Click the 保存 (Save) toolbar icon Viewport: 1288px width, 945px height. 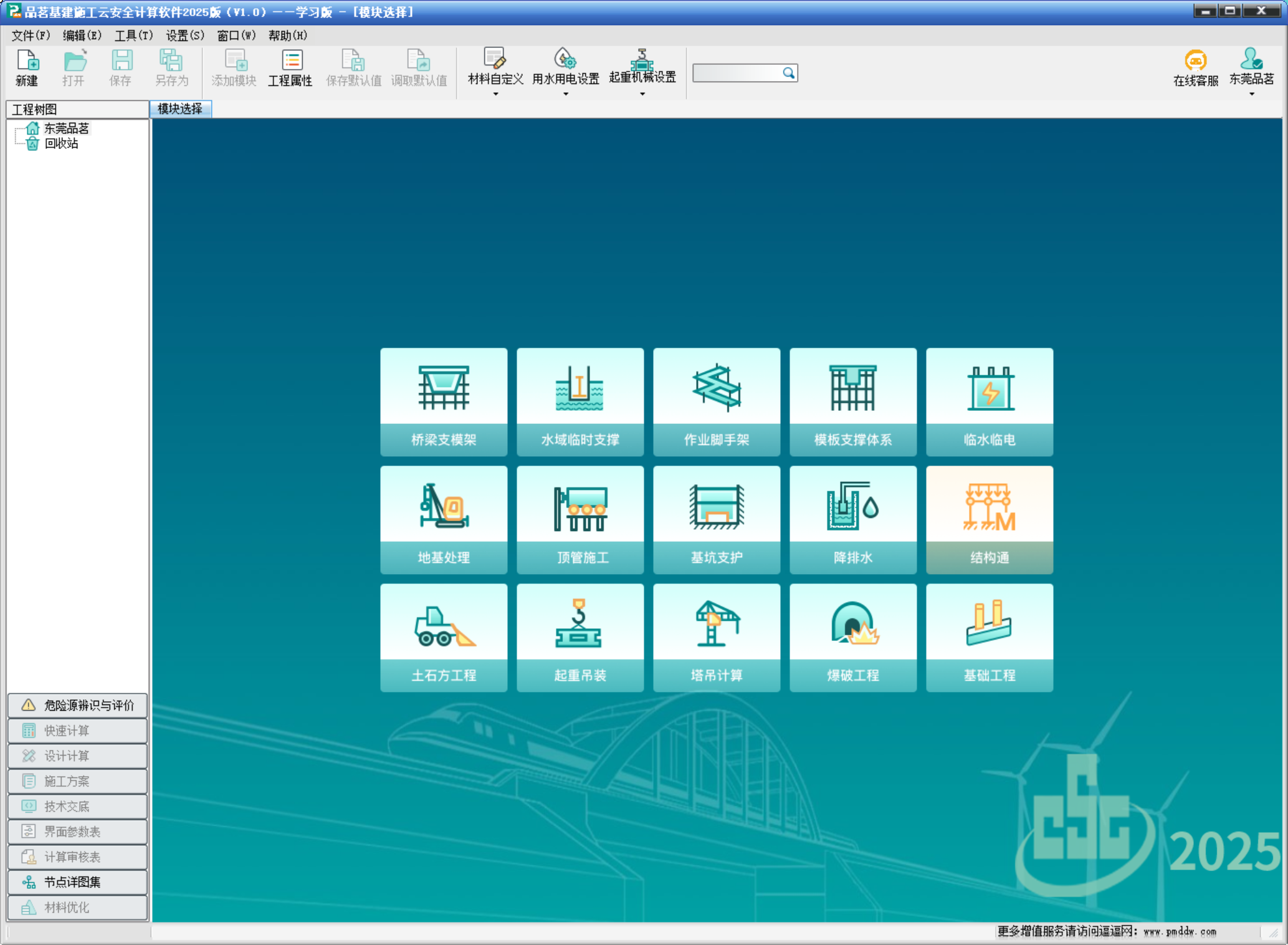(x=120, y=67)
